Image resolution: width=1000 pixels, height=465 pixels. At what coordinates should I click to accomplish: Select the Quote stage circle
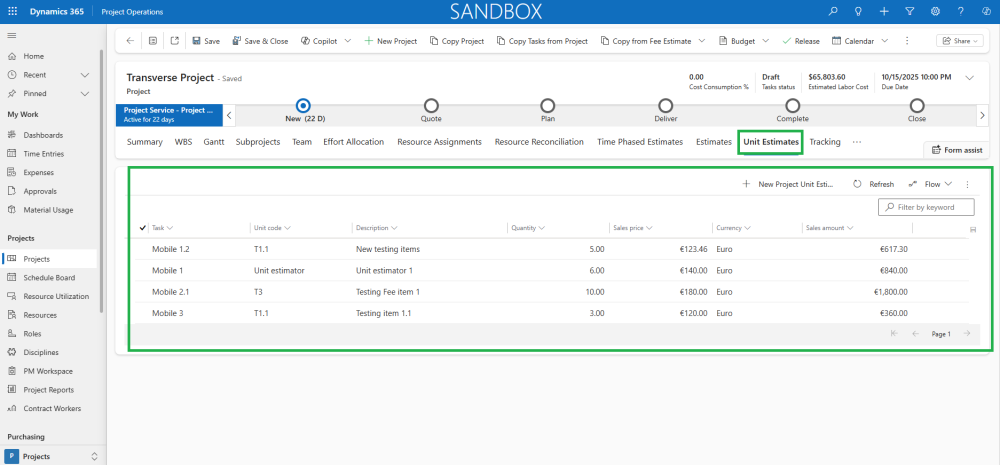(431, 105)
